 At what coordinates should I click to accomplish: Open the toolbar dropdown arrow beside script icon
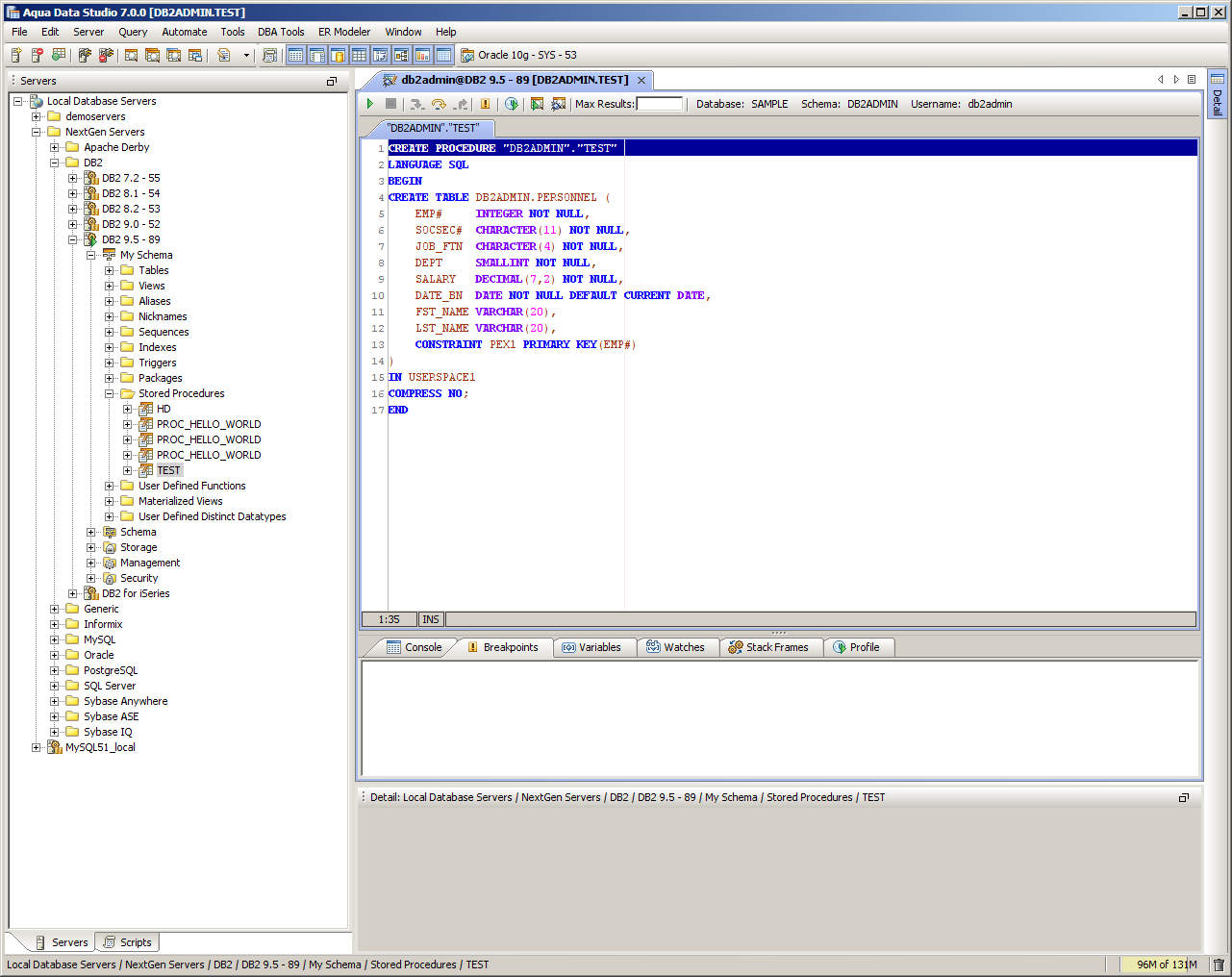[x=246, y=56]
